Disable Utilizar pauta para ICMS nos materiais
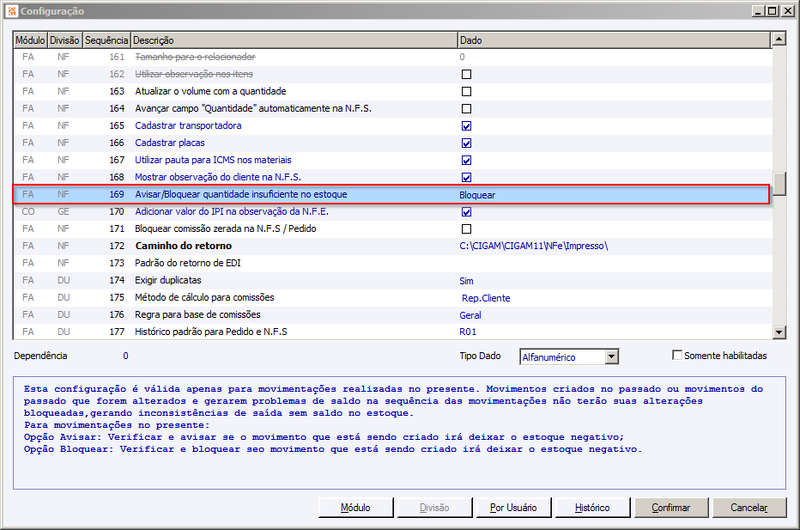 tap(466, 160)
